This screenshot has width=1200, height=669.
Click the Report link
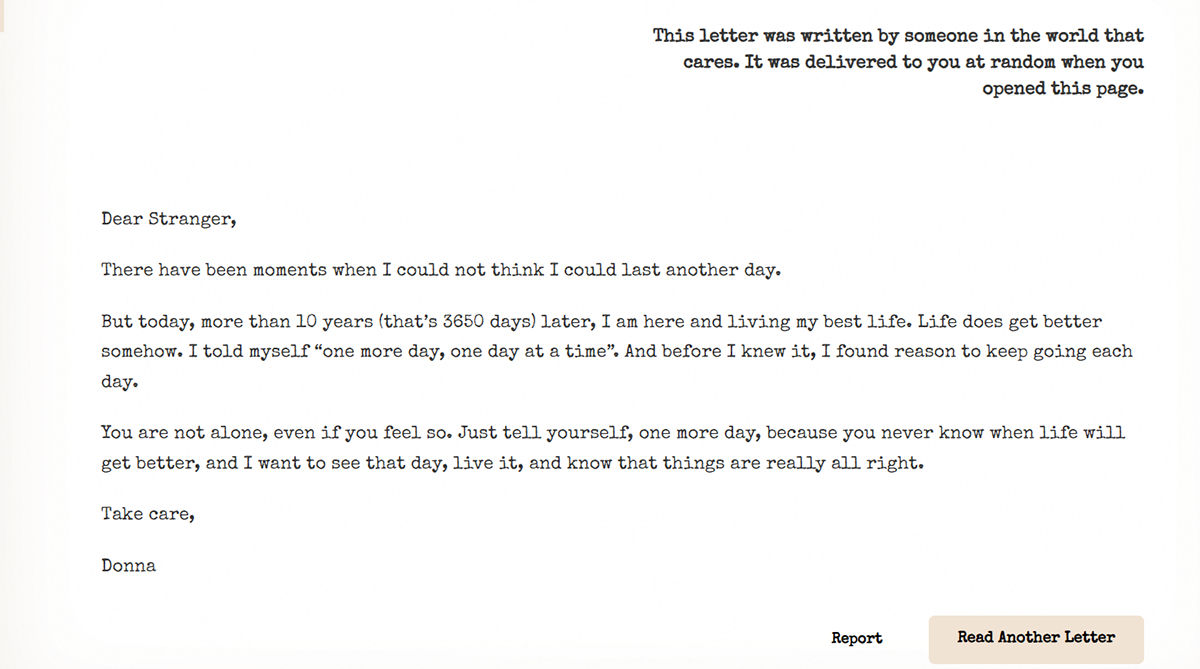(x=857, y=638)
